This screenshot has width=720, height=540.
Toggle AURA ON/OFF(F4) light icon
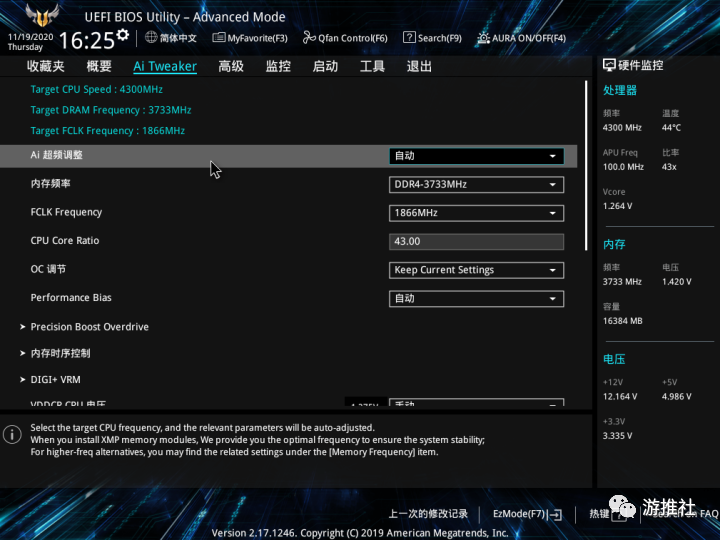(x=484, y=38)
